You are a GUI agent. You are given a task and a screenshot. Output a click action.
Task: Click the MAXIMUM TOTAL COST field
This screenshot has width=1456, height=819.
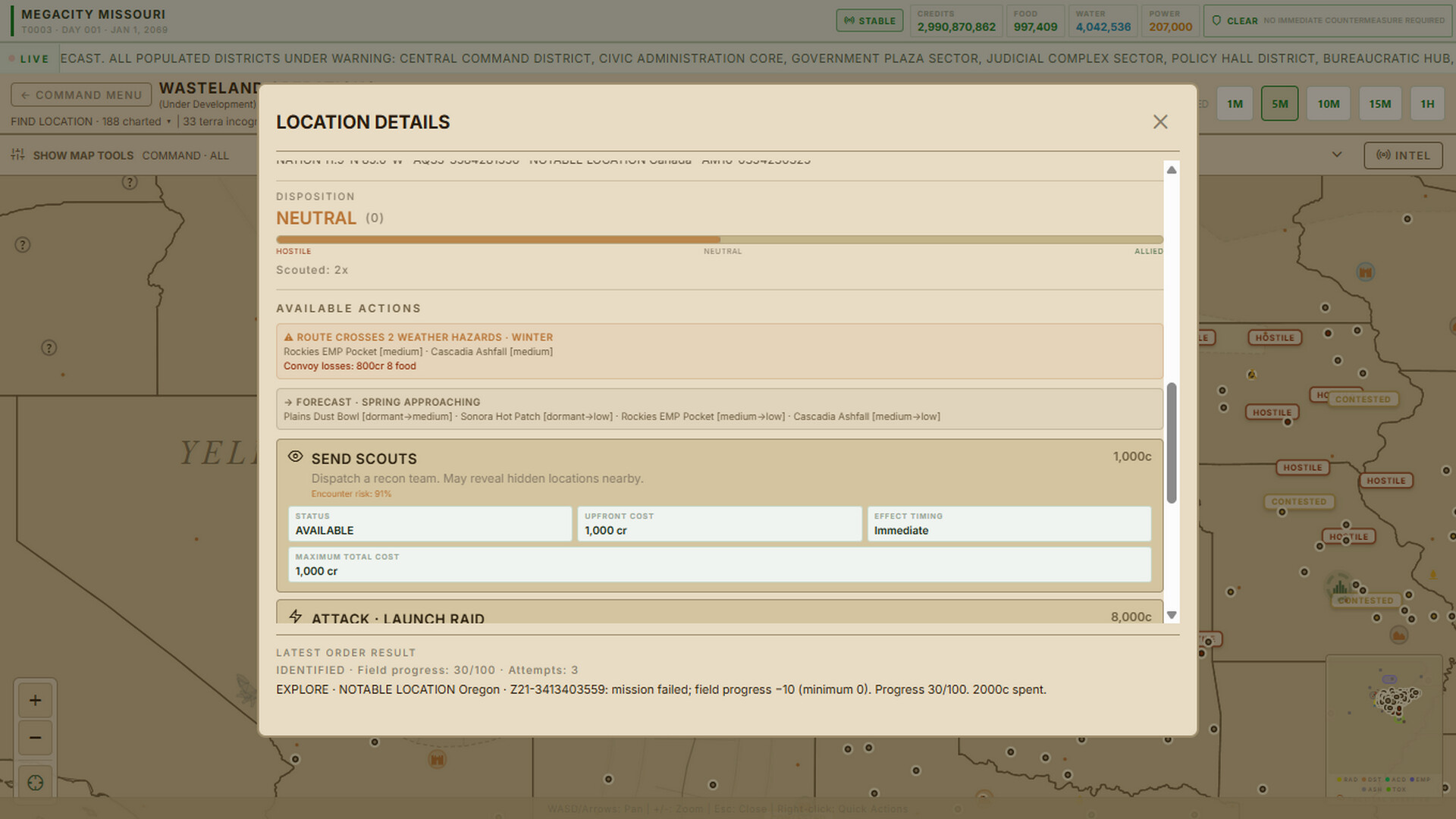[x=719, y=564]
